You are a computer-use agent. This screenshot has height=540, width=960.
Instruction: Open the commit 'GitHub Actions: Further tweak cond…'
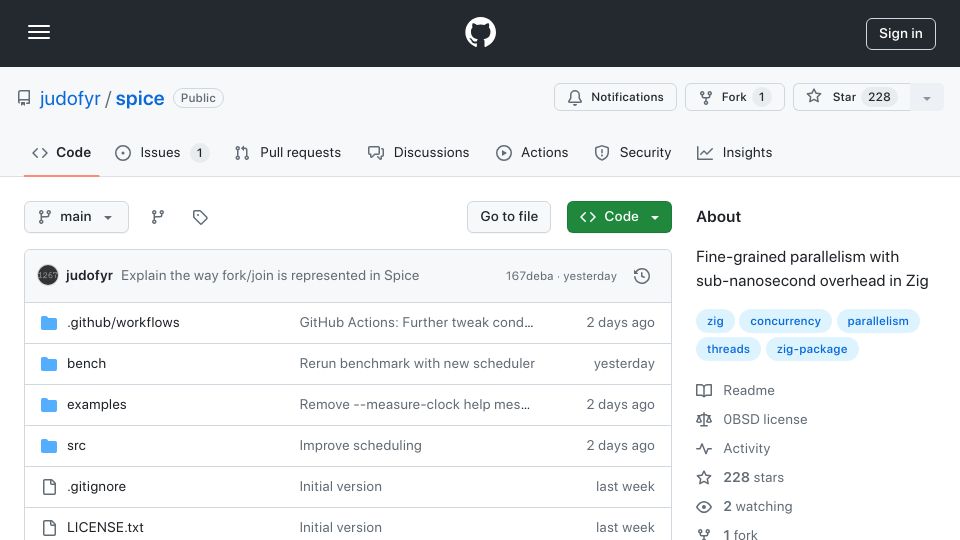click(x=416, y=323)
